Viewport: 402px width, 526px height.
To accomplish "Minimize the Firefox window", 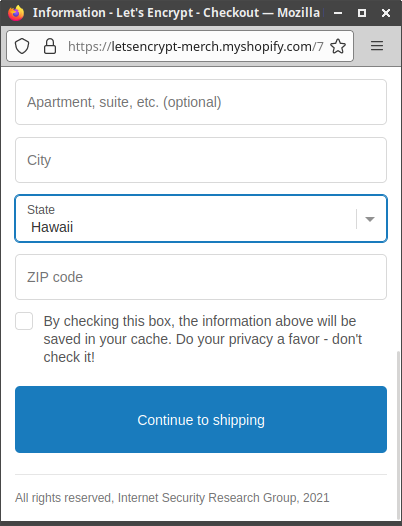I will pyautogui.click(x=338, y=13).
